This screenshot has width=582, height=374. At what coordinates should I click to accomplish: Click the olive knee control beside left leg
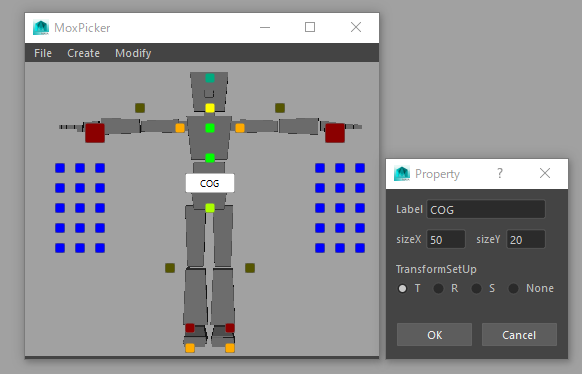click(x=170, y=268)
